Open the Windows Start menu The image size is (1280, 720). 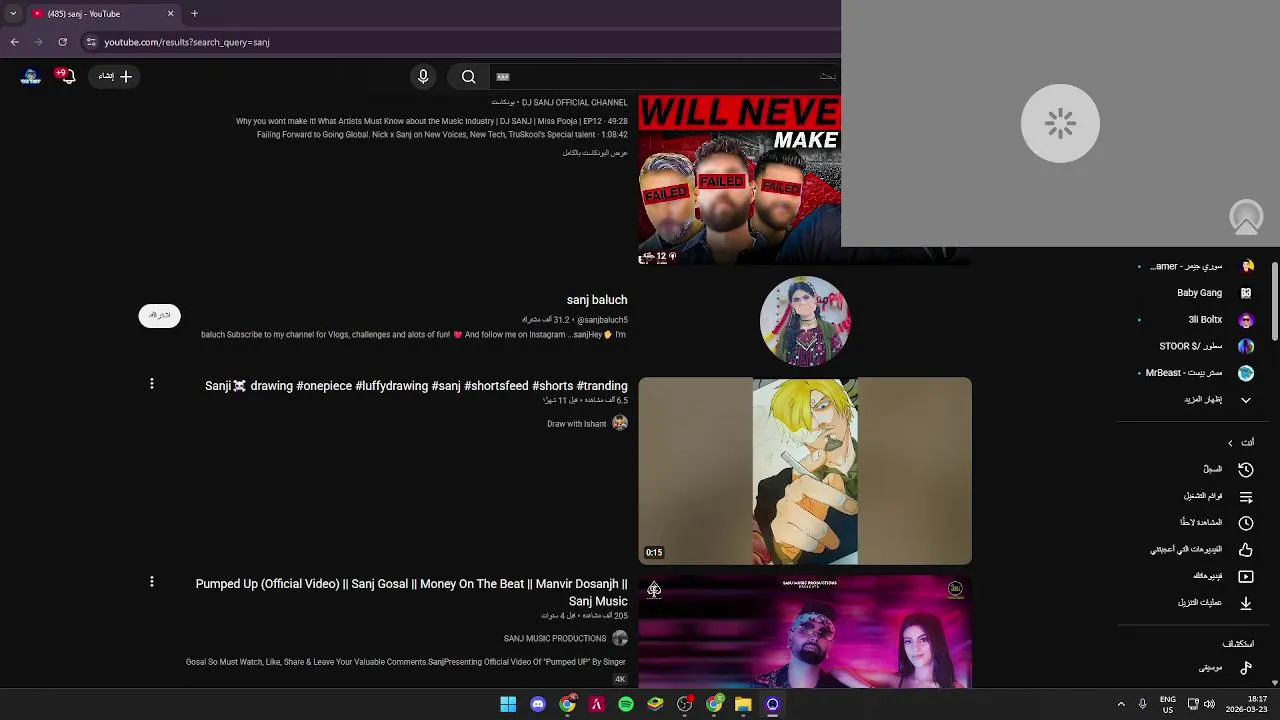508,704
